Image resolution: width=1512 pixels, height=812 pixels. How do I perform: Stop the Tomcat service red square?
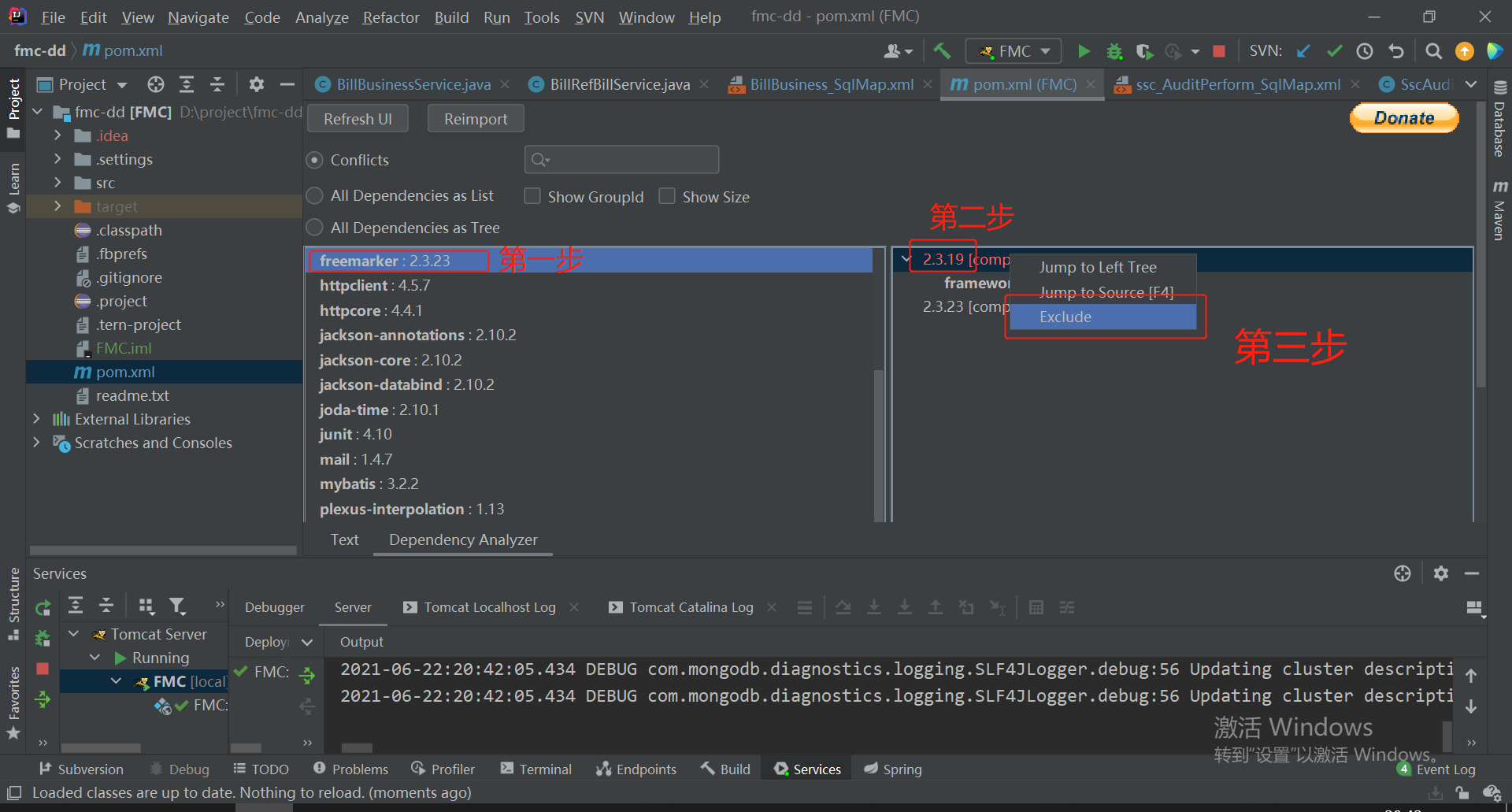click(x=43, y=669)
